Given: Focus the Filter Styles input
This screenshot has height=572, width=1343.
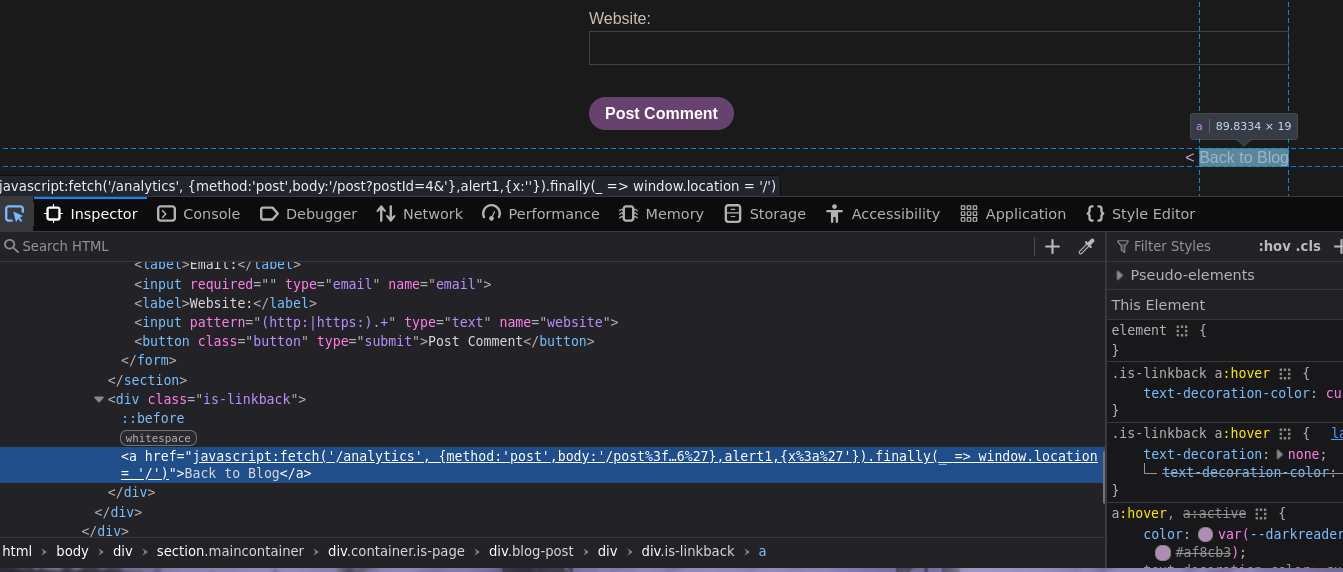Looking at the screenshot, I should (1180, 246).
